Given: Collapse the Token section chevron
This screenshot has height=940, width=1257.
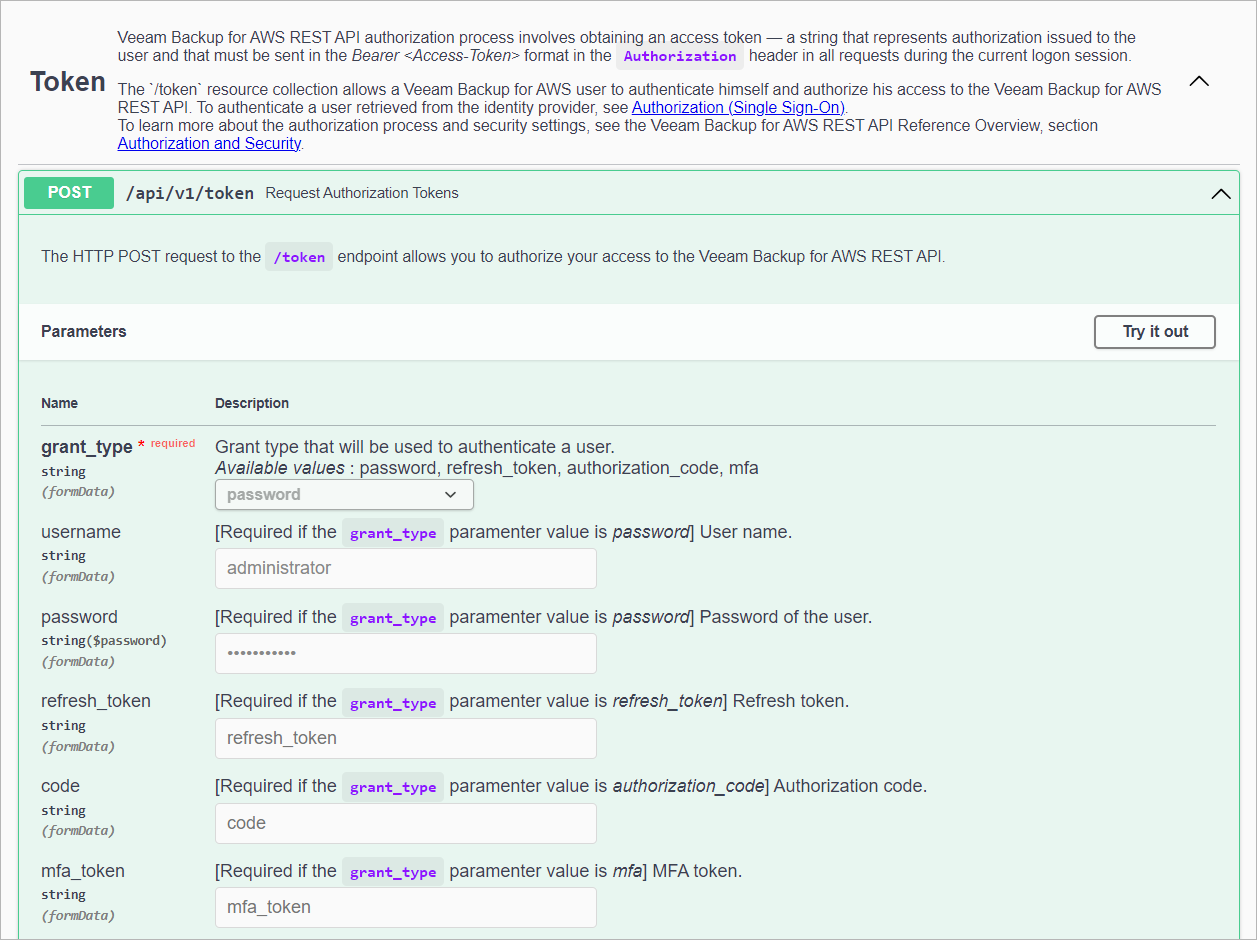Looking at the screenshot, I should coord(1199,81).
